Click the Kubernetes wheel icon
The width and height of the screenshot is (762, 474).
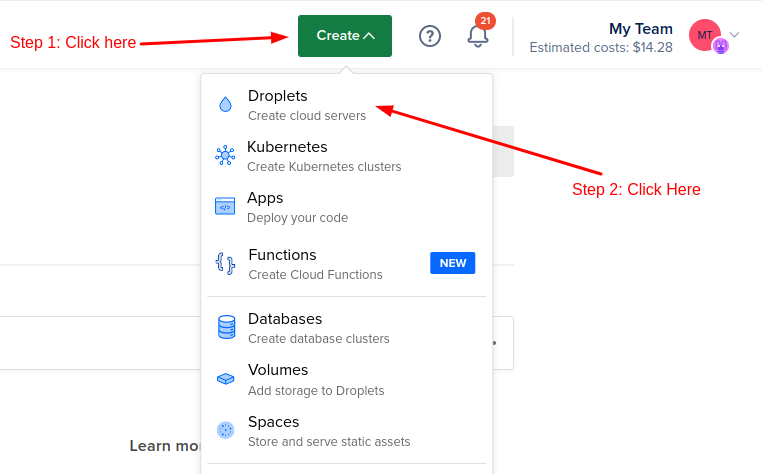click(225, 156)
